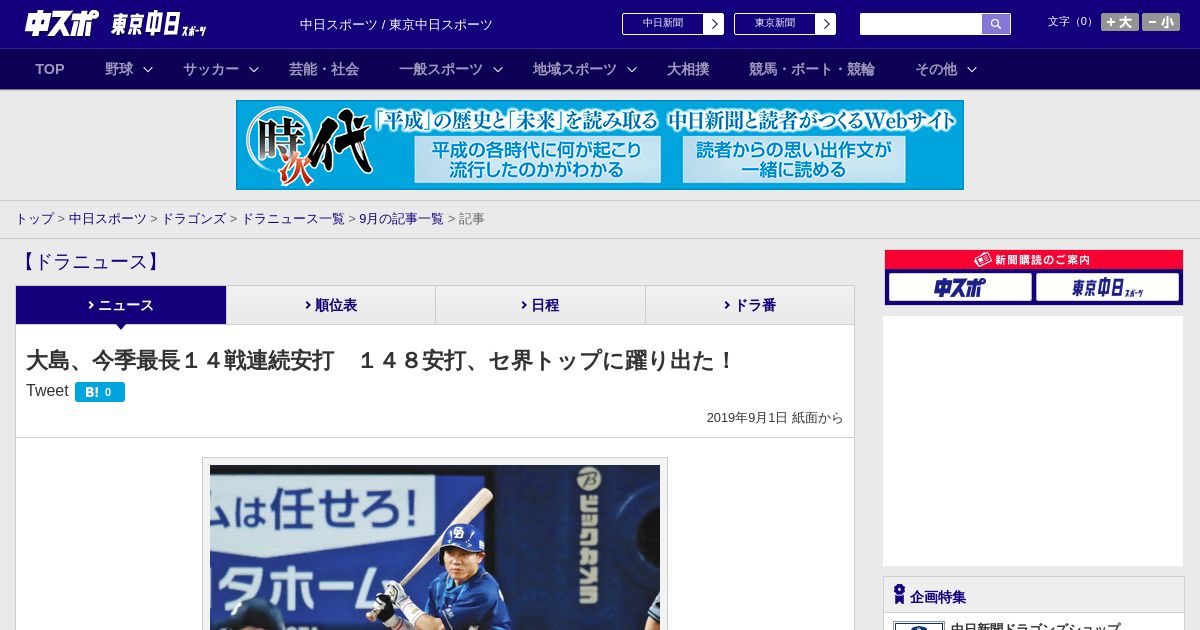Viewport: 1200px width, 630px height.
Task: Decrease font size with −小 button
Action: pyautogui.click(x=1160, y=22)
